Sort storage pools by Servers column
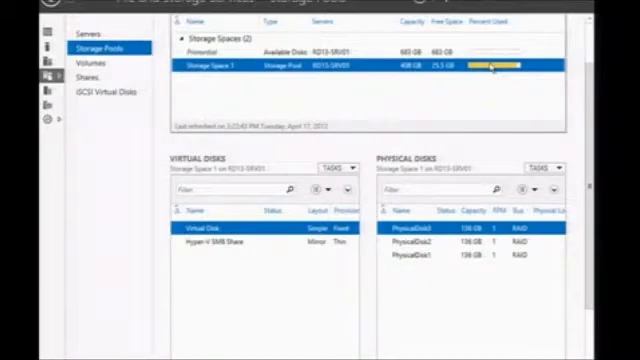The width and height of the screenshot is (640, 360). pyautogui.click(x=322, y=21)
